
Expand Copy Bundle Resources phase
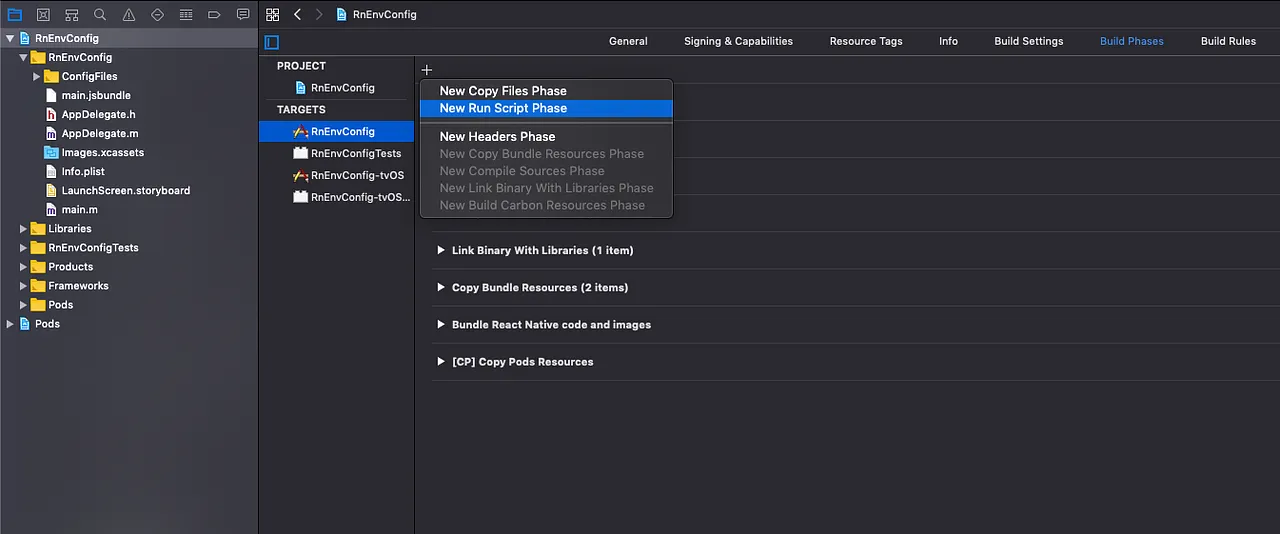point(441,287)
